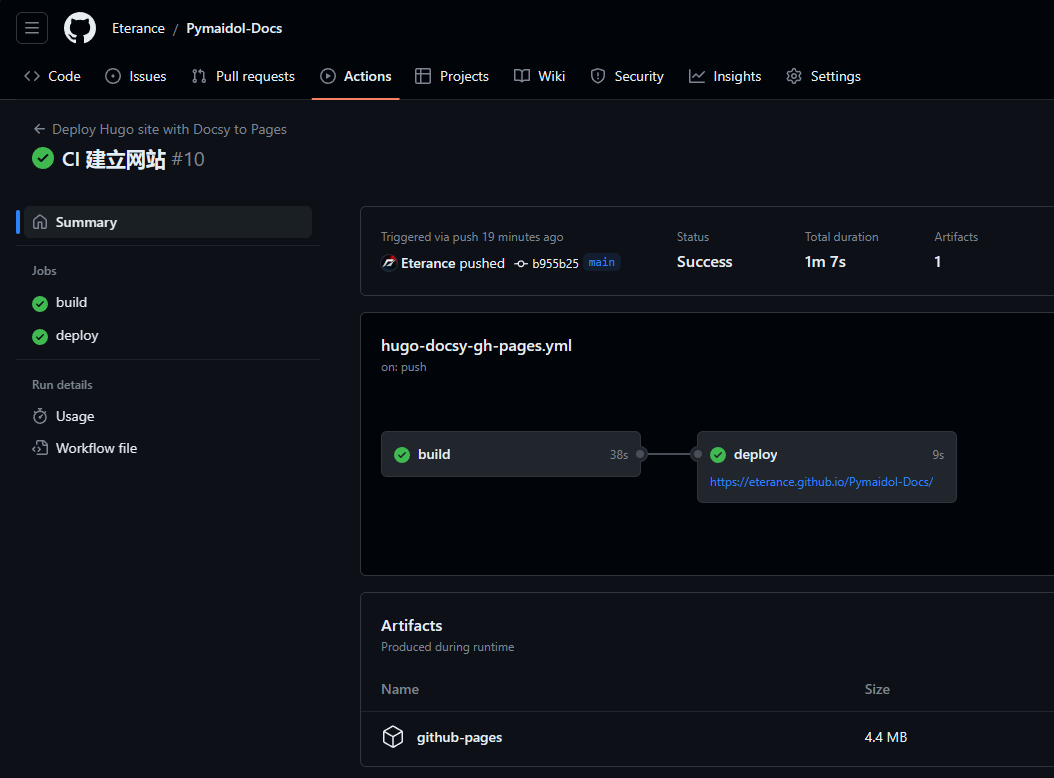1054x778 pixels.
Task: Click the green success check beside the run title
Action: pos(41,158)
